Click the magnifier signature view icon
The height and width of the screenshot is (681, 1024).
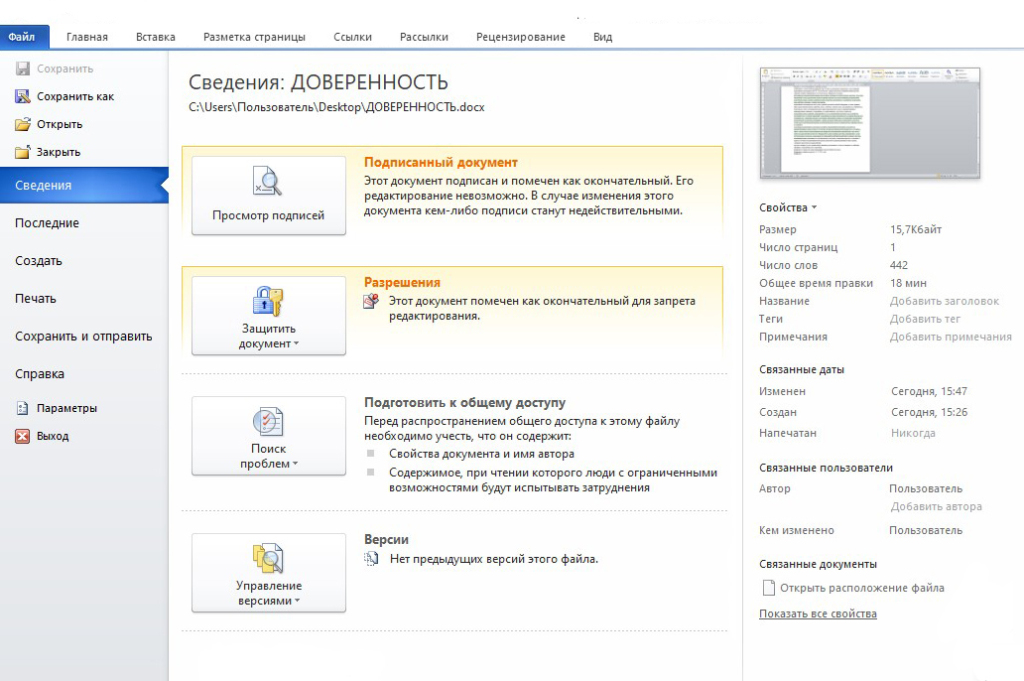coord(268,183)
